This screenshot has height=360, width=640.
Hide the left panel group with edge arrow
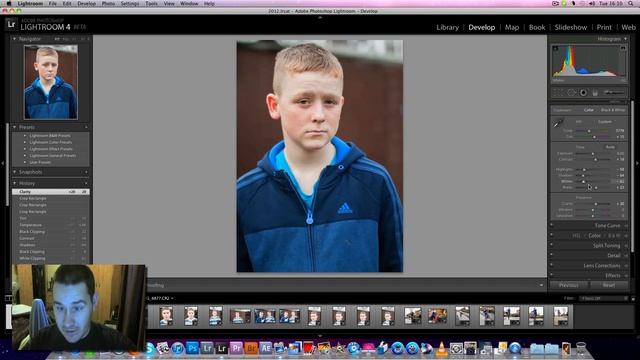2,163
